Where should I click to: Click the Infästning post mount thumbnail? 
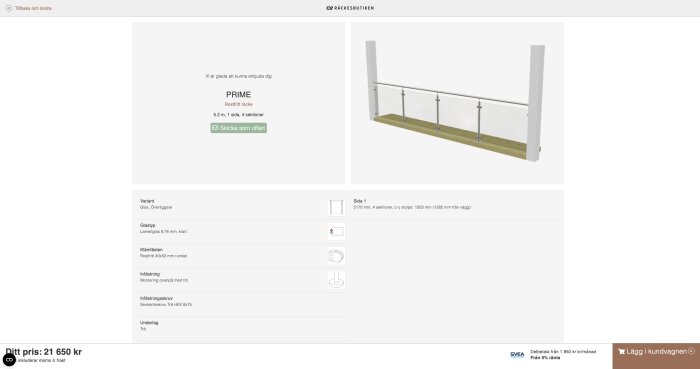[336, 280]
